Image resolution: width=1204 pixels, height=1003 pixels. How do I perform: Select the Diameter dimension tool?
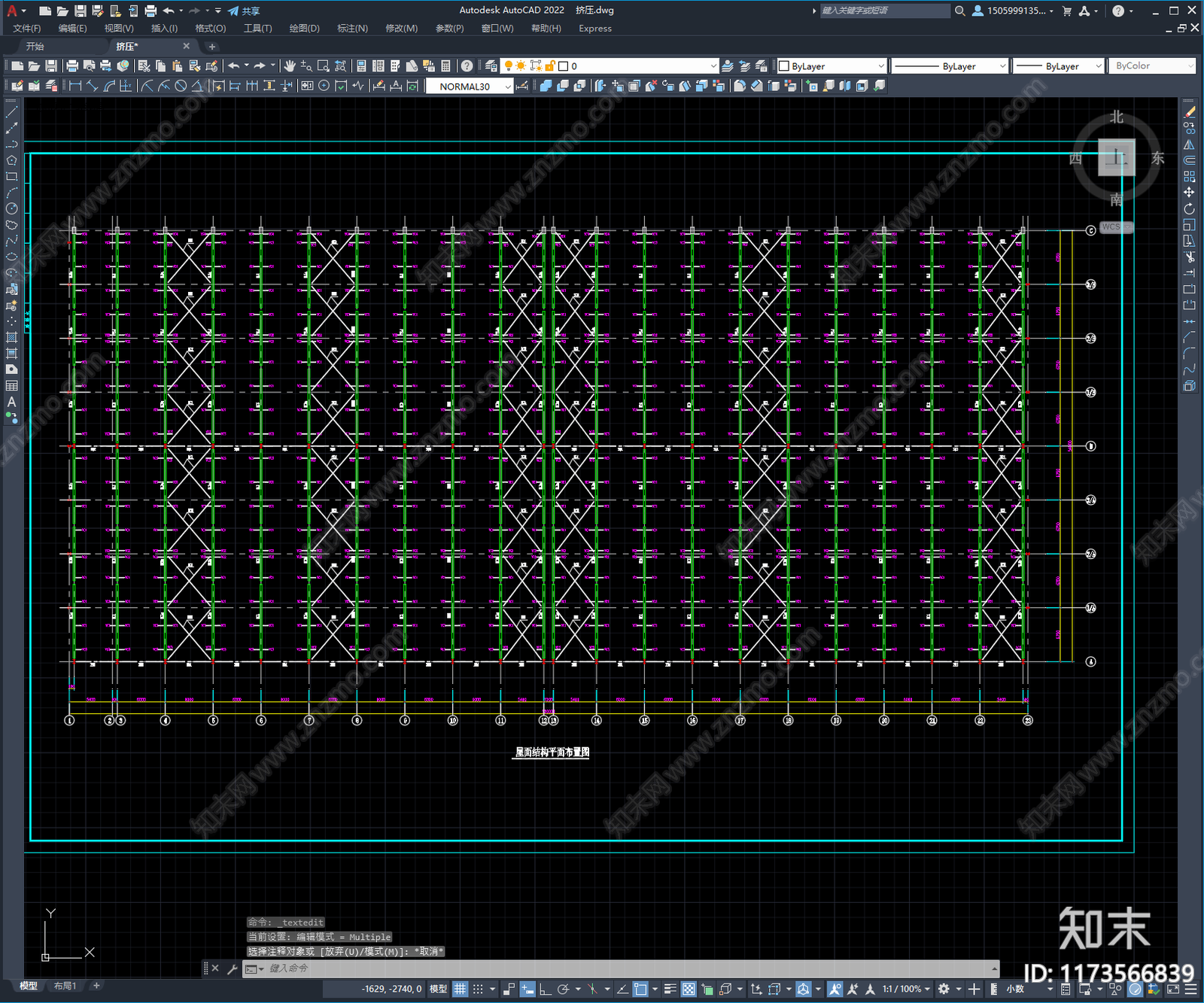pyautogui.click(x=181, y=87)
